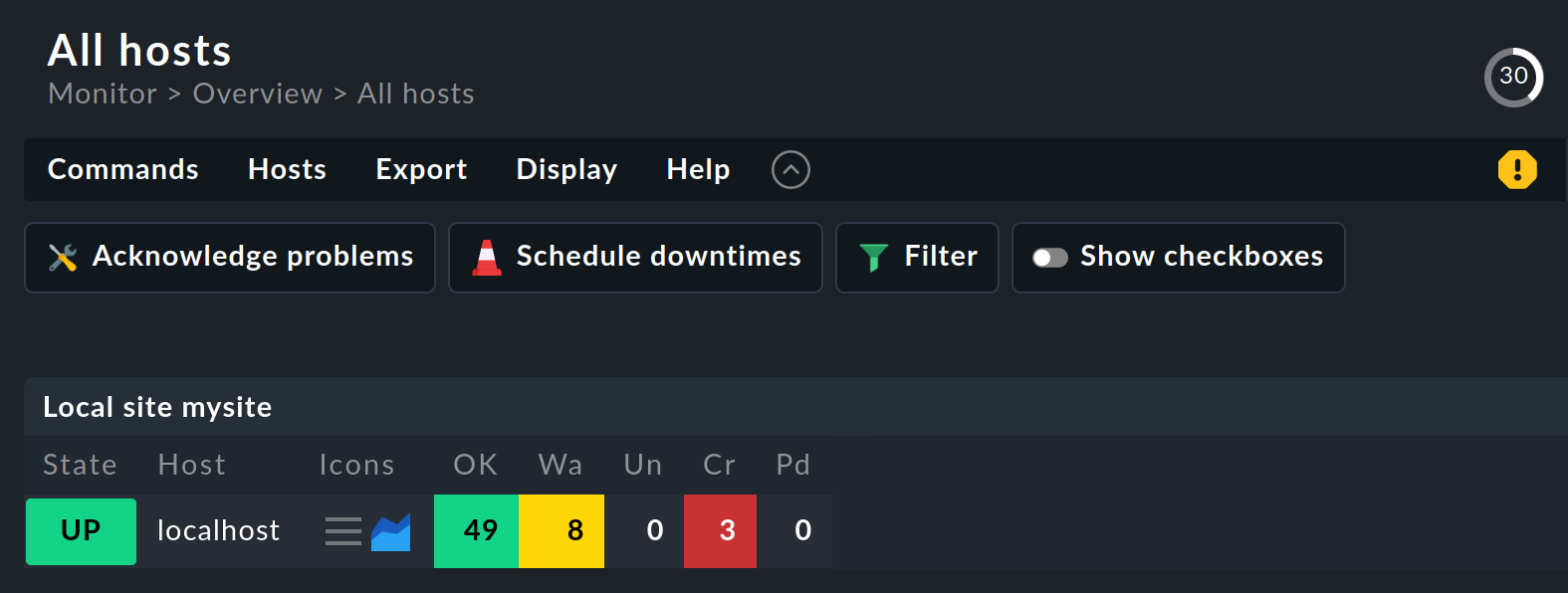Open the Help menu
1568x593 pixels.
(698, 169)
